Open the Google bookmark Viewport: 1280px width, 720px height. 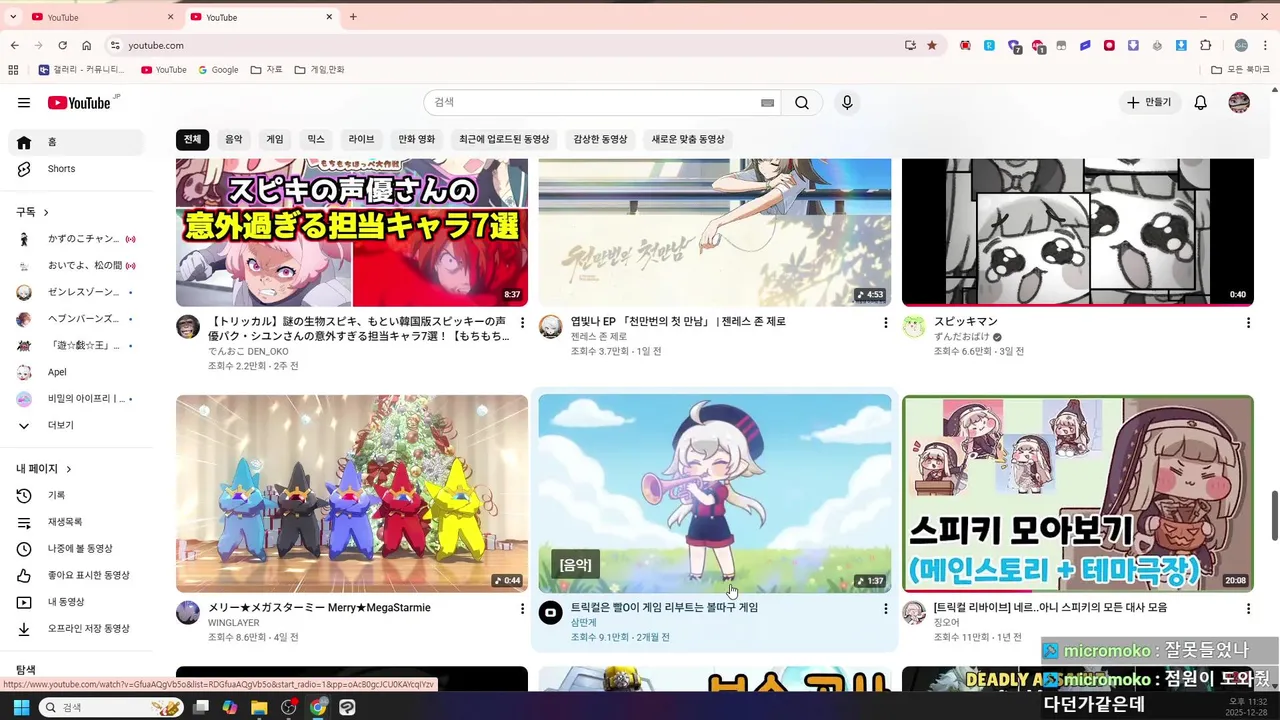pos(219,70)
